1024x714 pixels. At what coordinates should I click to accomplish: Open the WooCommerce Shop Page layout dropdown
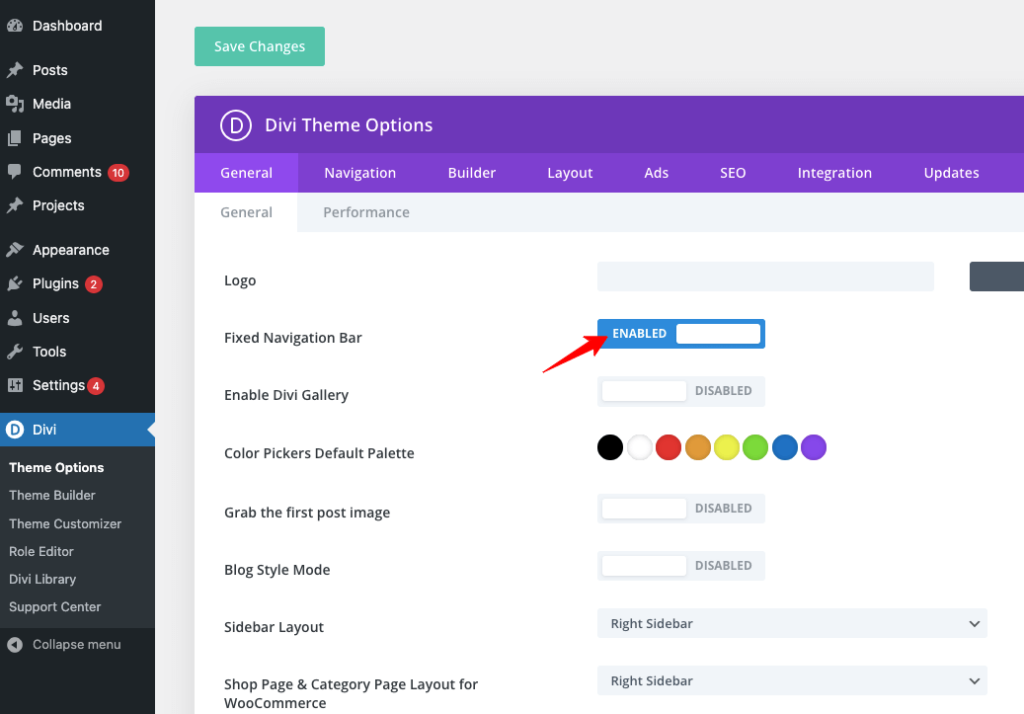(x=792, y=681)
